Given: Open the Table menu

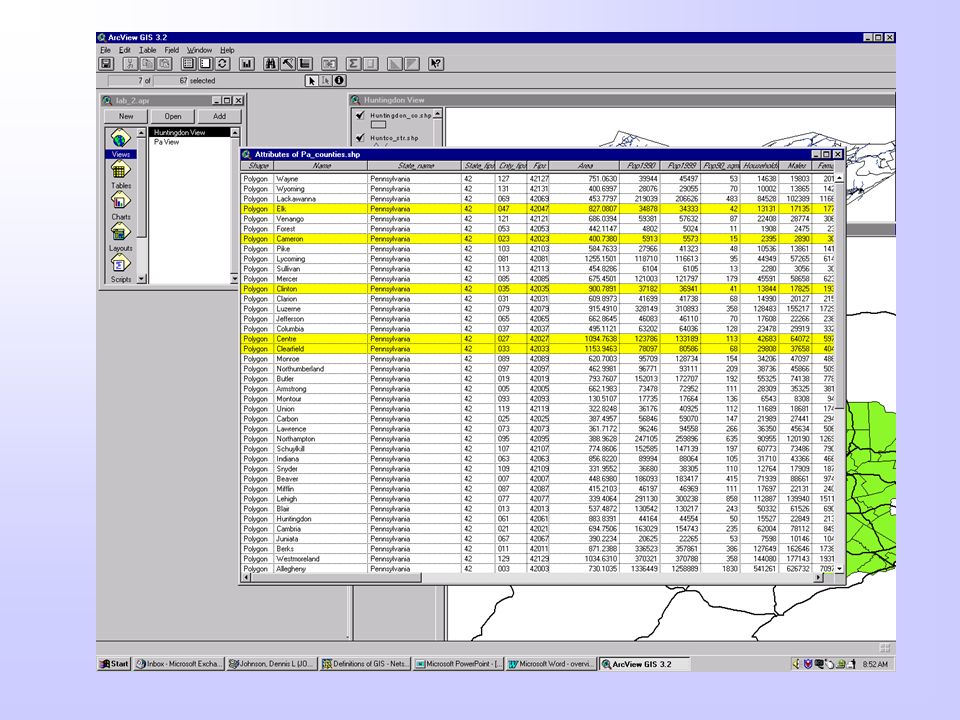Looking at the screenshot, I should (x=148, y=50).
